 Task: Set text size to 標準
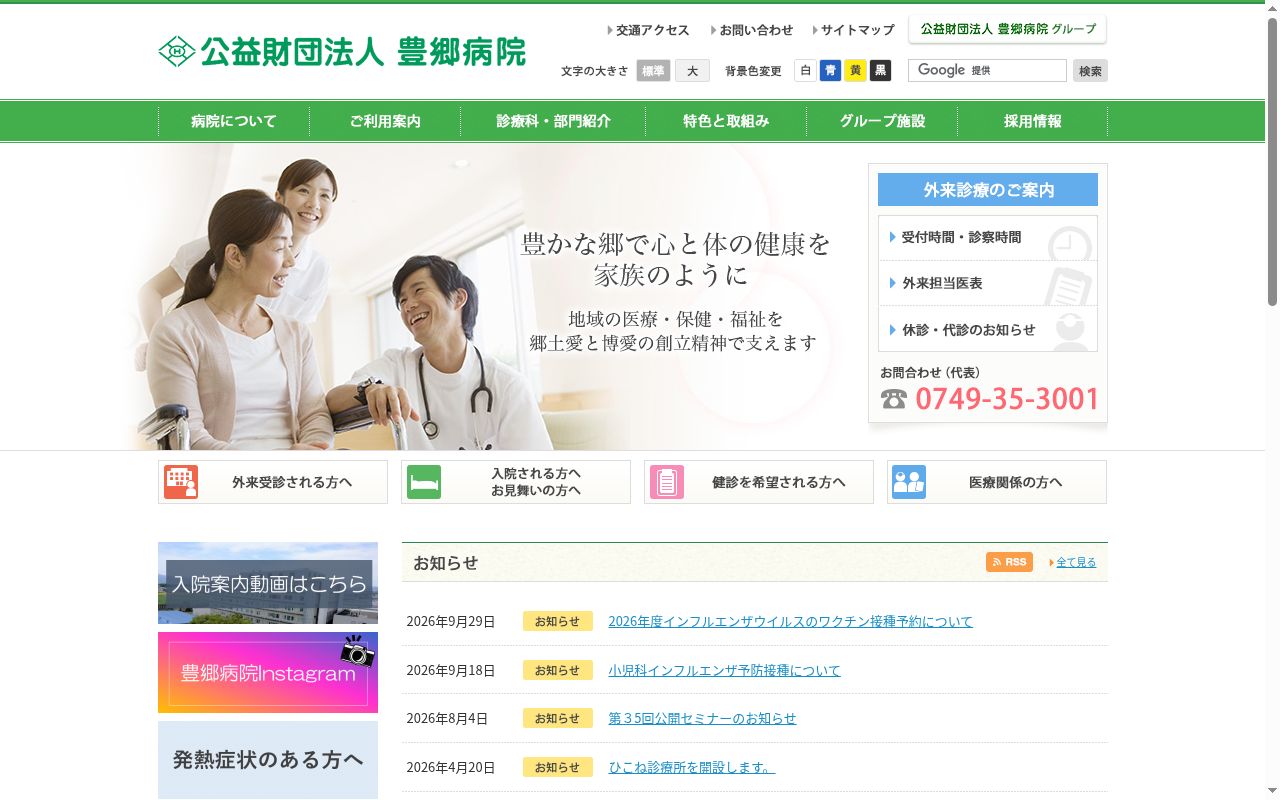click(x=653, y=71)
